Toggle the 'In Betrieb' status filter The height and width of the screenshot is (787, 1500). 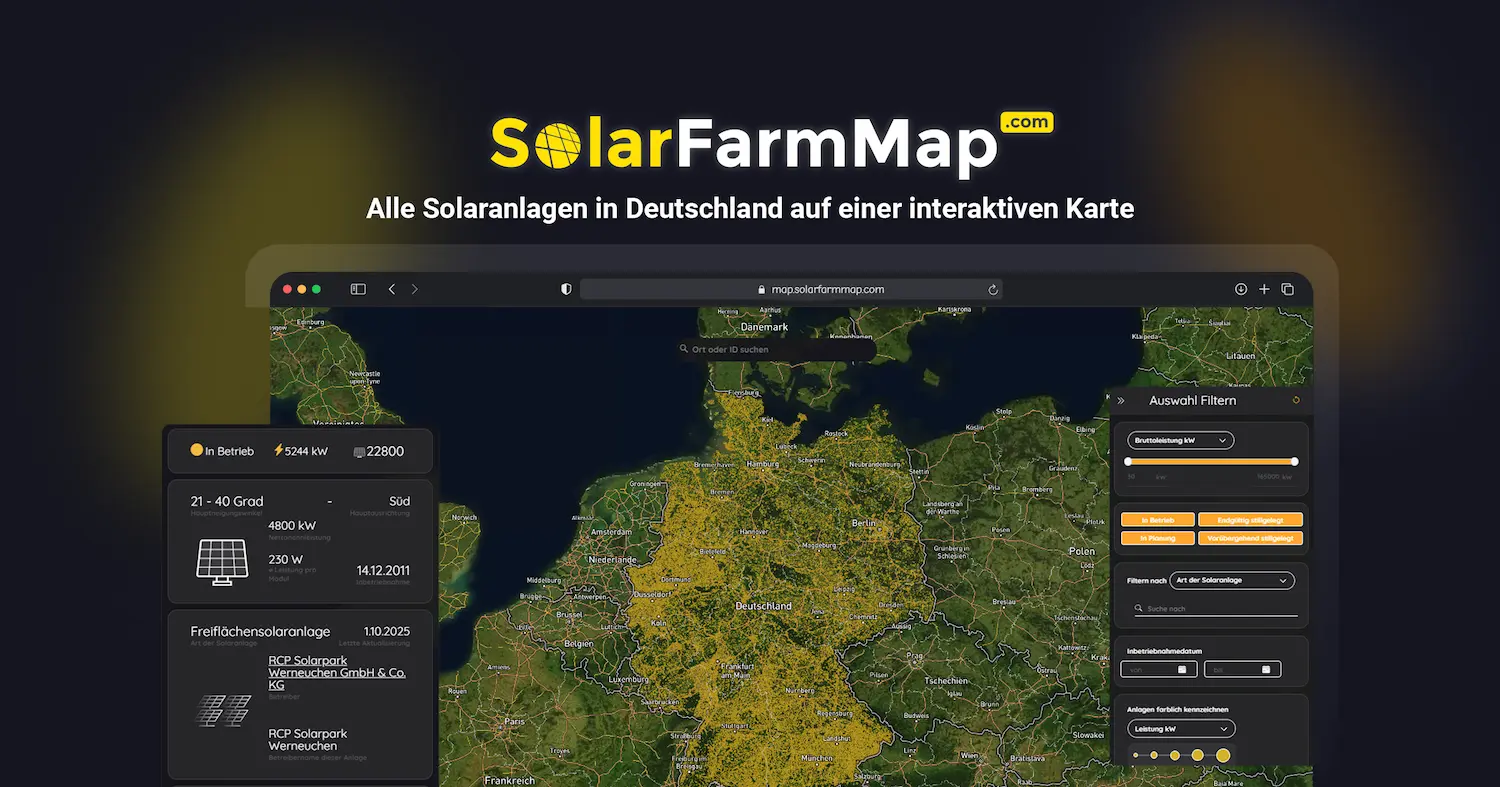tap(1158, 520)
